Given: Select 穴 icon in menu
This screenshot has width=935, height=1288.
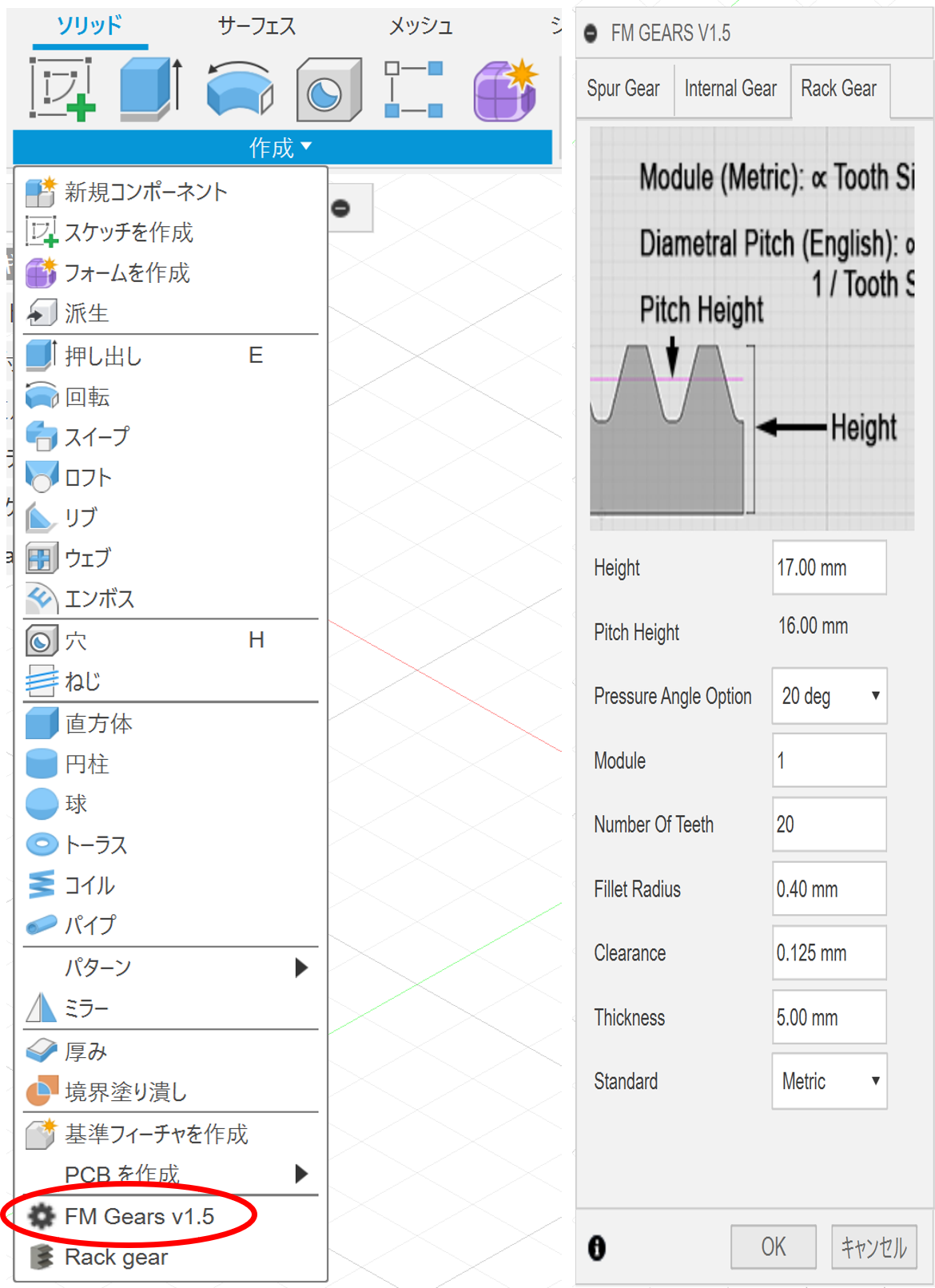Looking at the screenshot, I should [42, 641].
